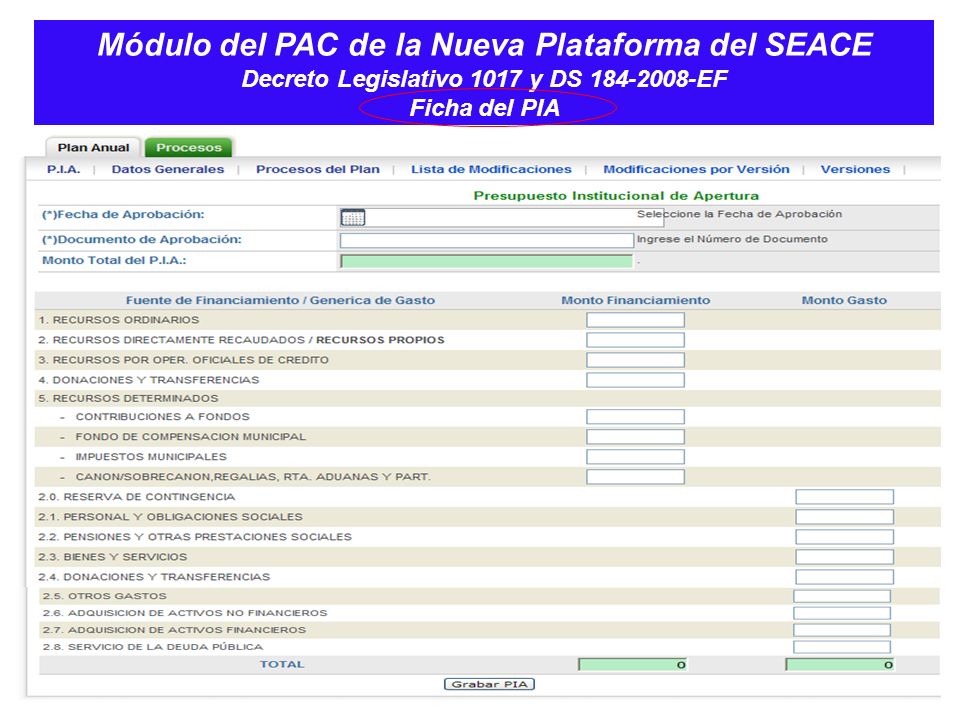Viewport: 960px width, 720px height.
Task: Click Recursos Directamente Recaudados amount field
Action: [x=636, y=340]
